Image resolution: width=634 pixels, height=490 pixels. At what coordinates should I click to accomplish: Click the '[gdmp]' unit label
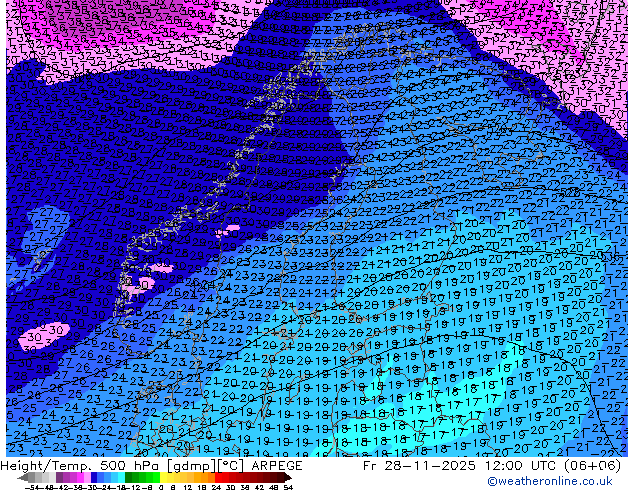tap(191, 466)
